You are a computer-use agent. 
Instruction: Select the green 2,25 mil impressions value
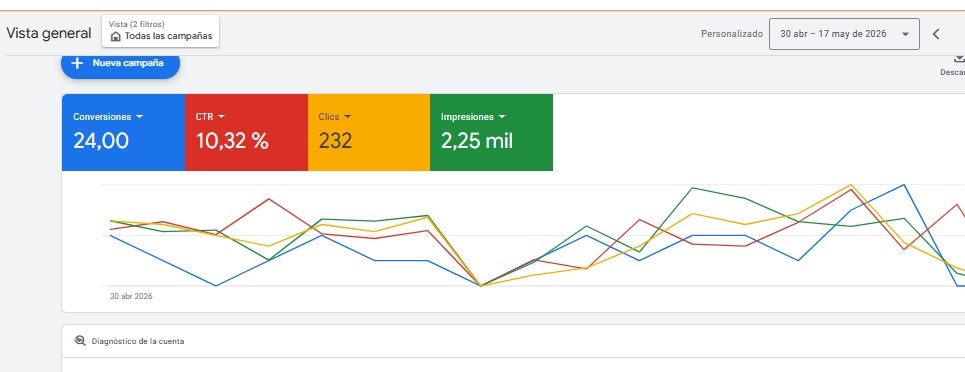(477, 141)
